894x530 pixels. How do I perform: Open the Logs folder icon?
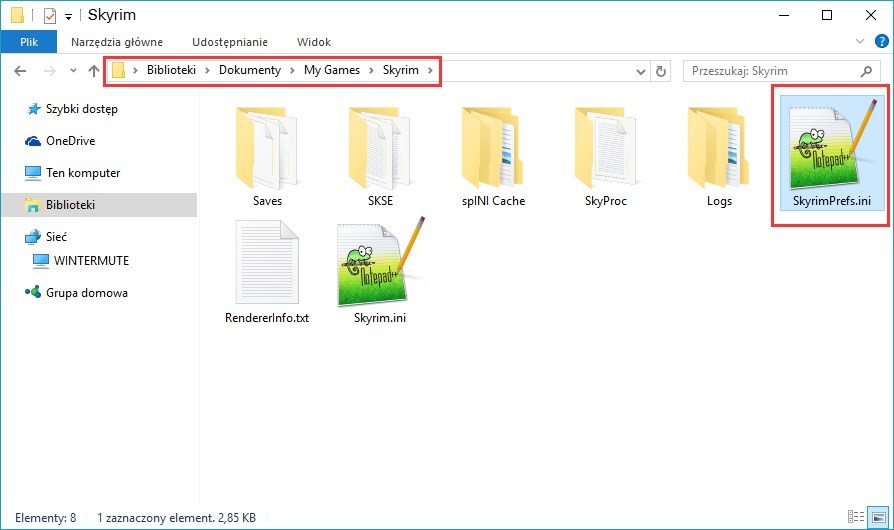pos(718,148)
